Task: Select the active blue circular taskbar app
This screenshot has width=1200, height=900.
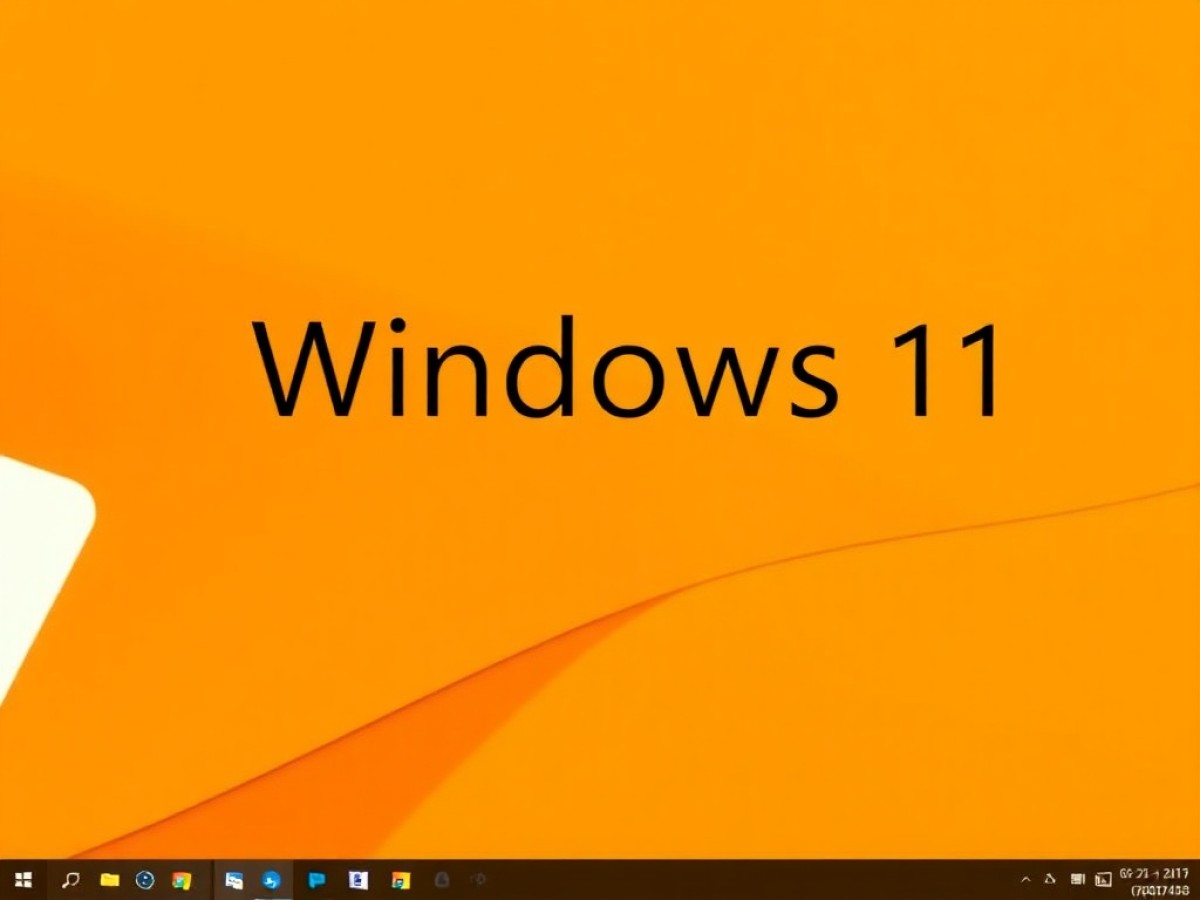Action: click(271, 880)
